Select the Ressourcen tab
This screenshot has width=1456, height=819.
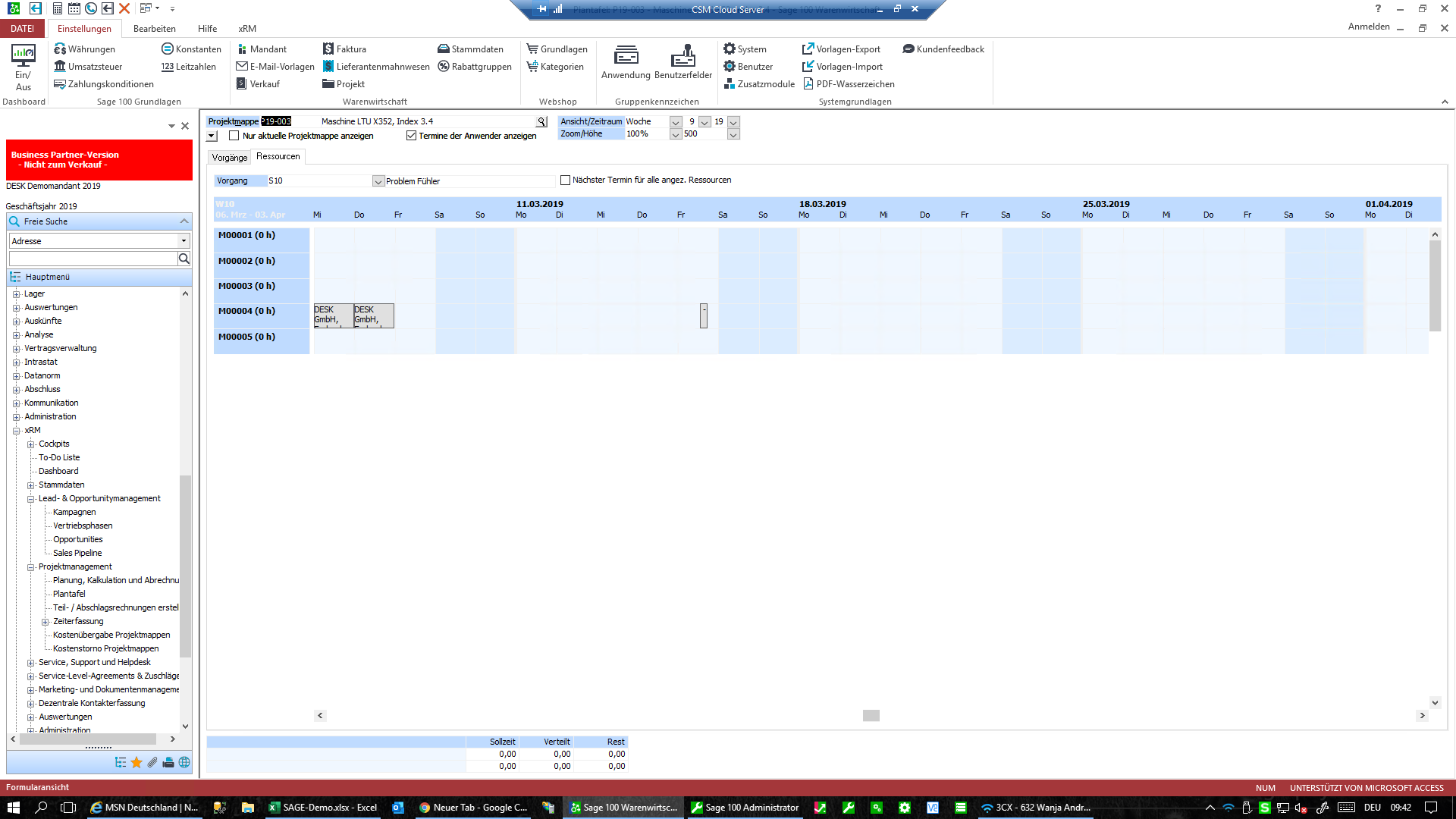278,156
